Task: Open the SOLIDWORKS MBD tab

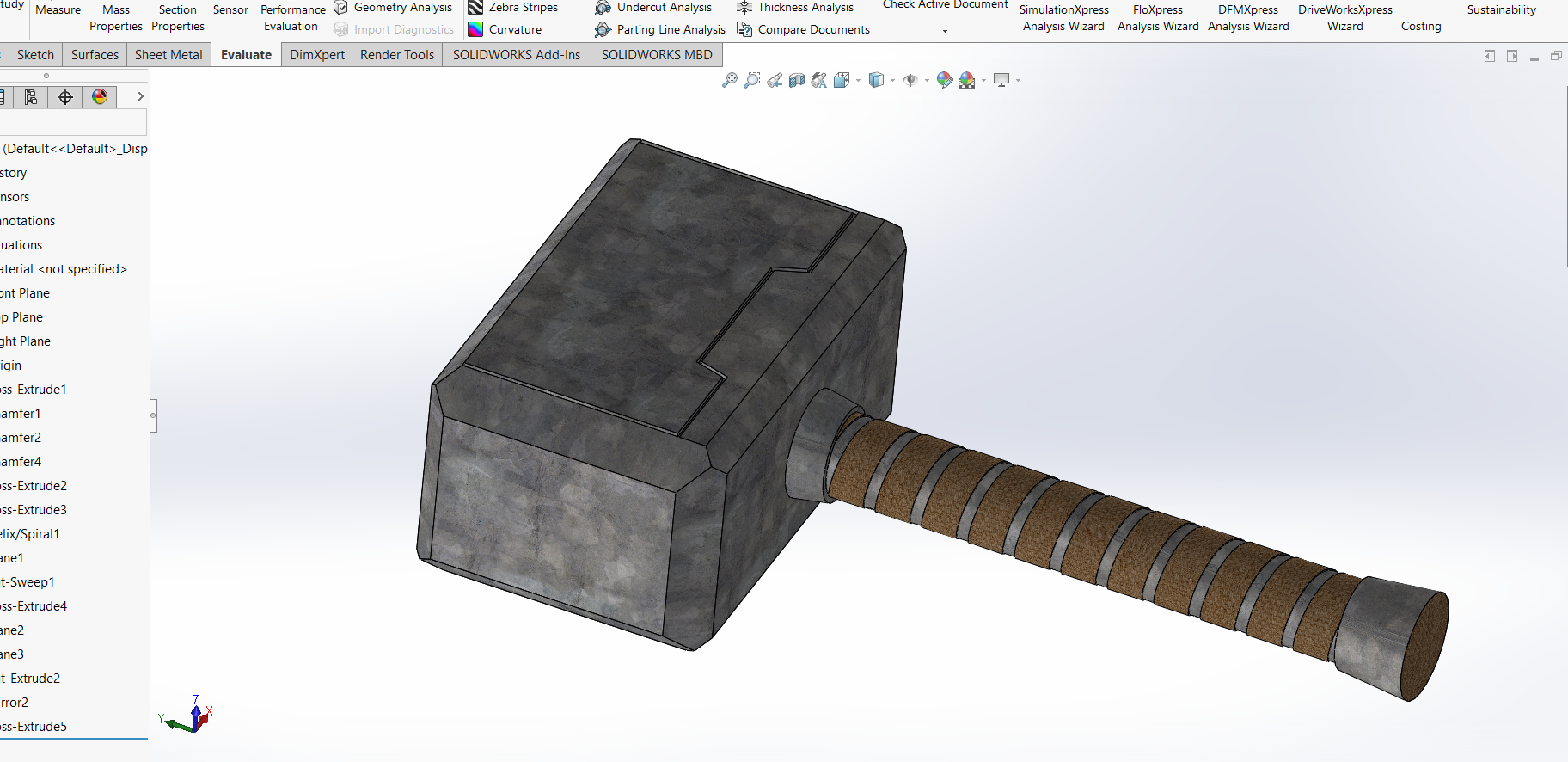Action: pos(657,54)
